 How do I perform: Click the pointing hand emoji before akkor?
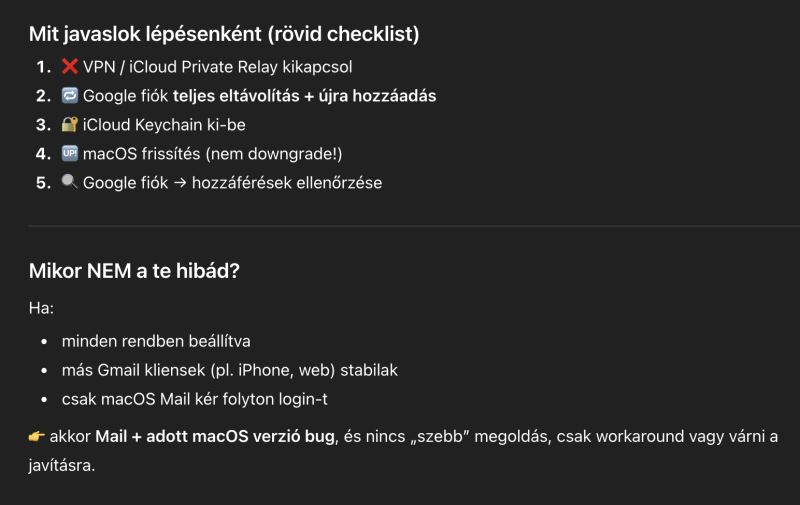[38, 438]
